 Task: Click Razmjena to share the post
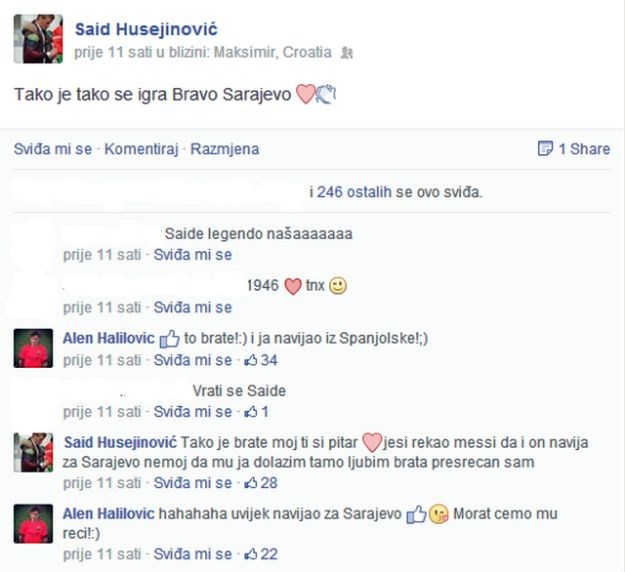225,149
